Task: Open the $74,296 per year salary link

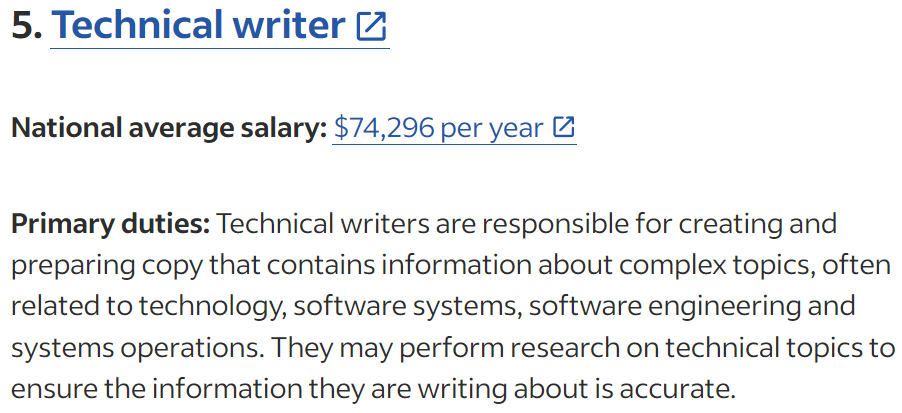Action: [454, 128]
